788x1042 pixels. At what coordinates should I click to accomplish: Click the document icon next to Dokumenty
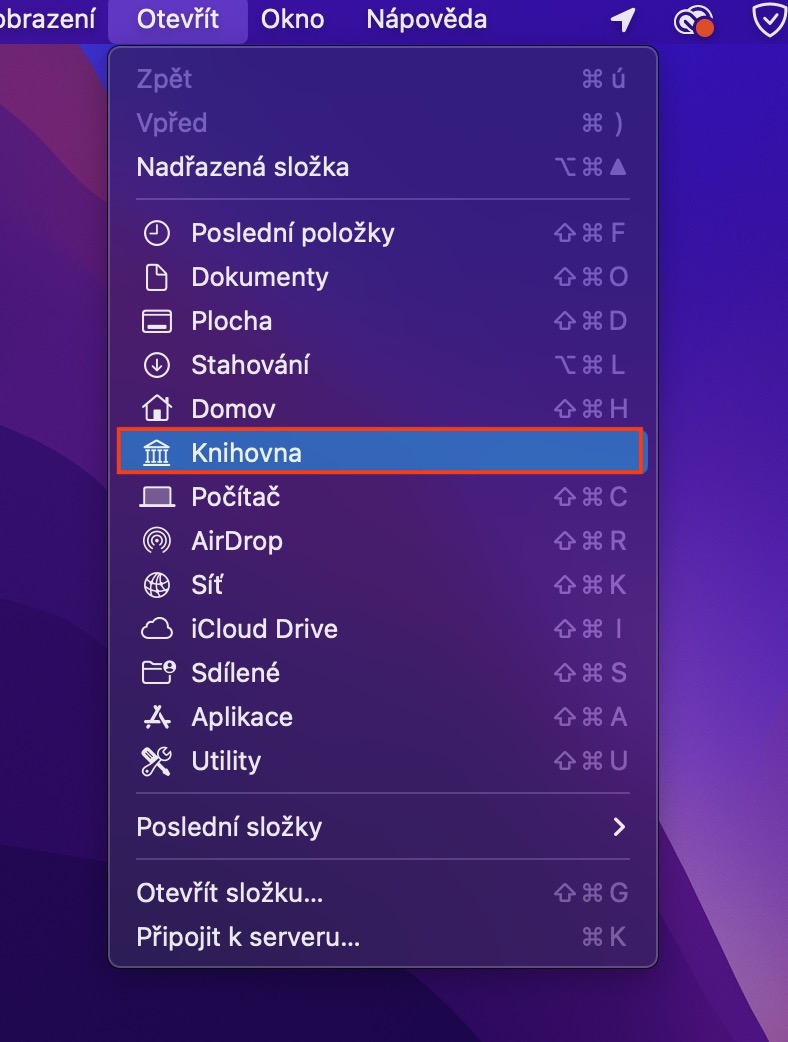(x=157, y=277)
